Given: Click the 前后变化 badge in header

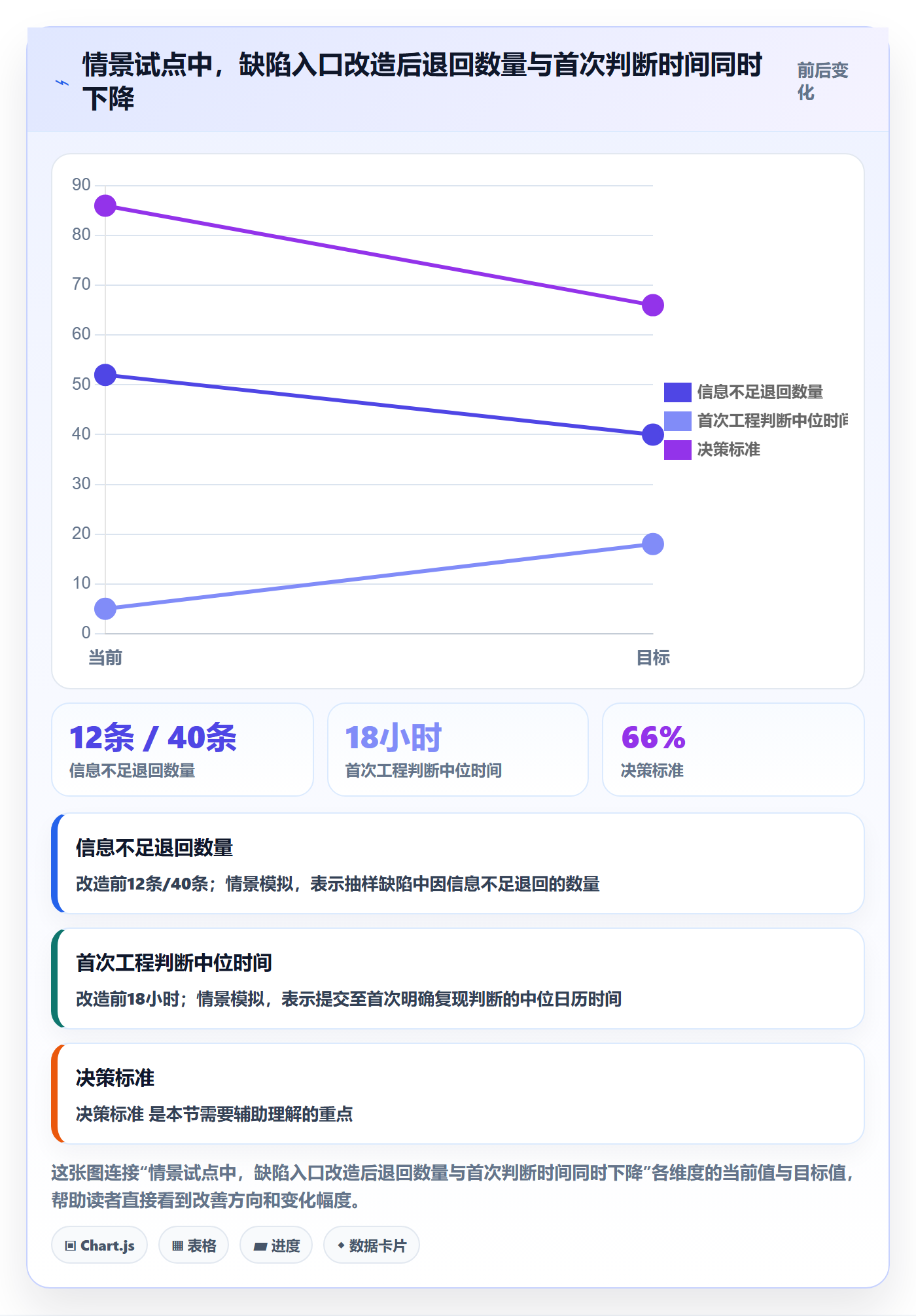Looking at the screenshot, I should pyautogui.click(x=823, y=81).
